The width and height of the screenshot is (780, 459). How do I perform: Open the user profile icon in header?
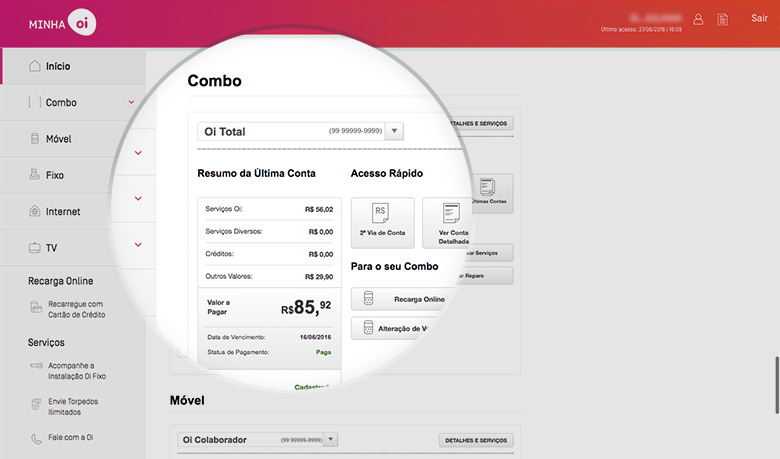point(698,19)
